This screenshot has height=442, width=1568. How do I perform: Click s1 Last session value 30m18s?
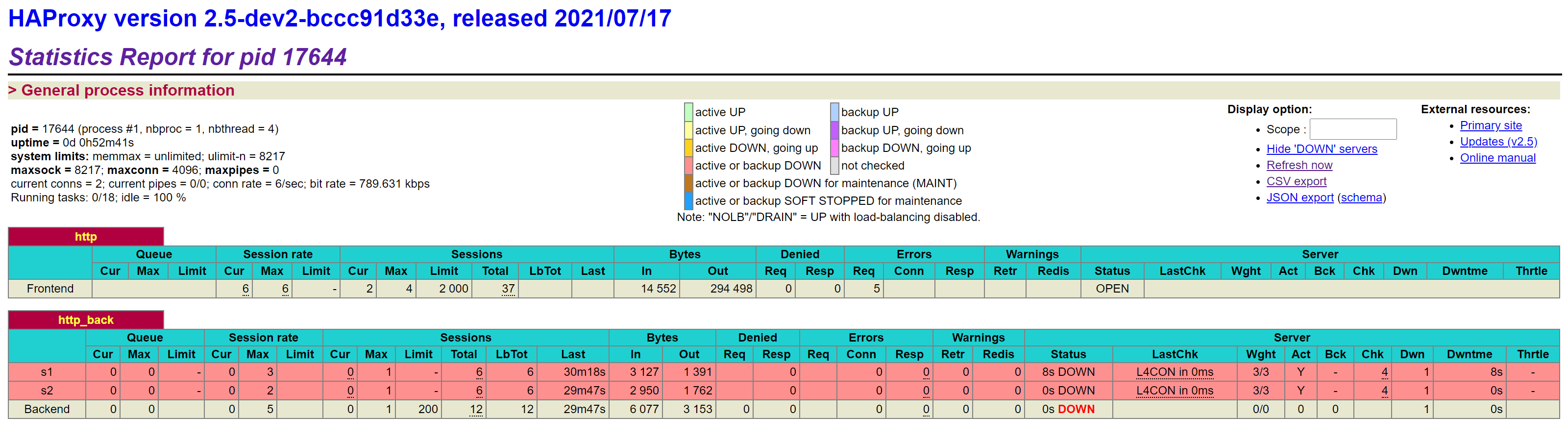pyautogui.click(x=585, y=372)
